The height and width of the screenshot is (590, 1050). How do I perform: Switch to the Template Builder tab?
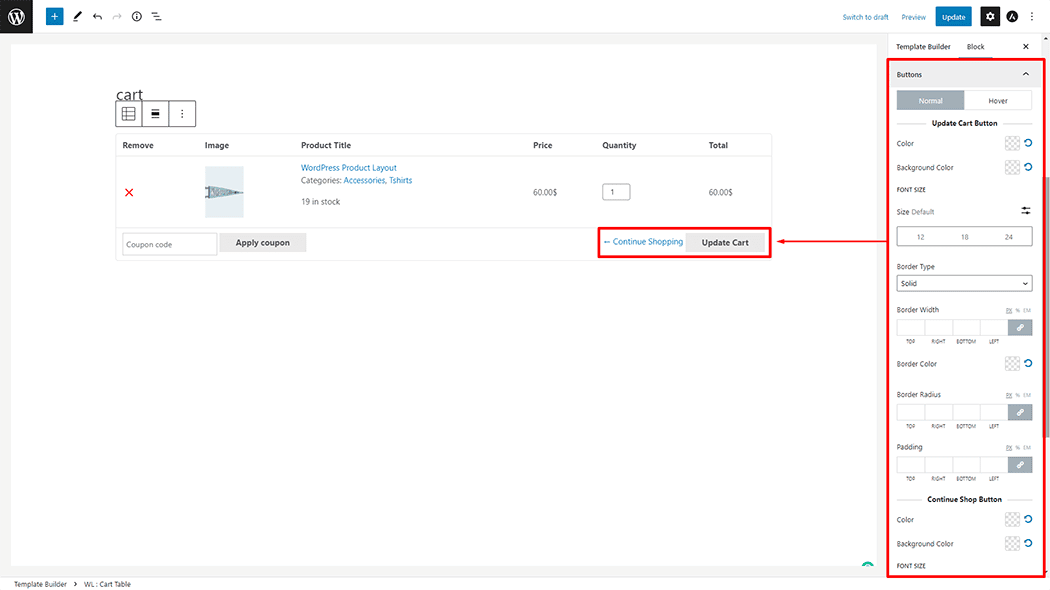(x=923, y=47)
